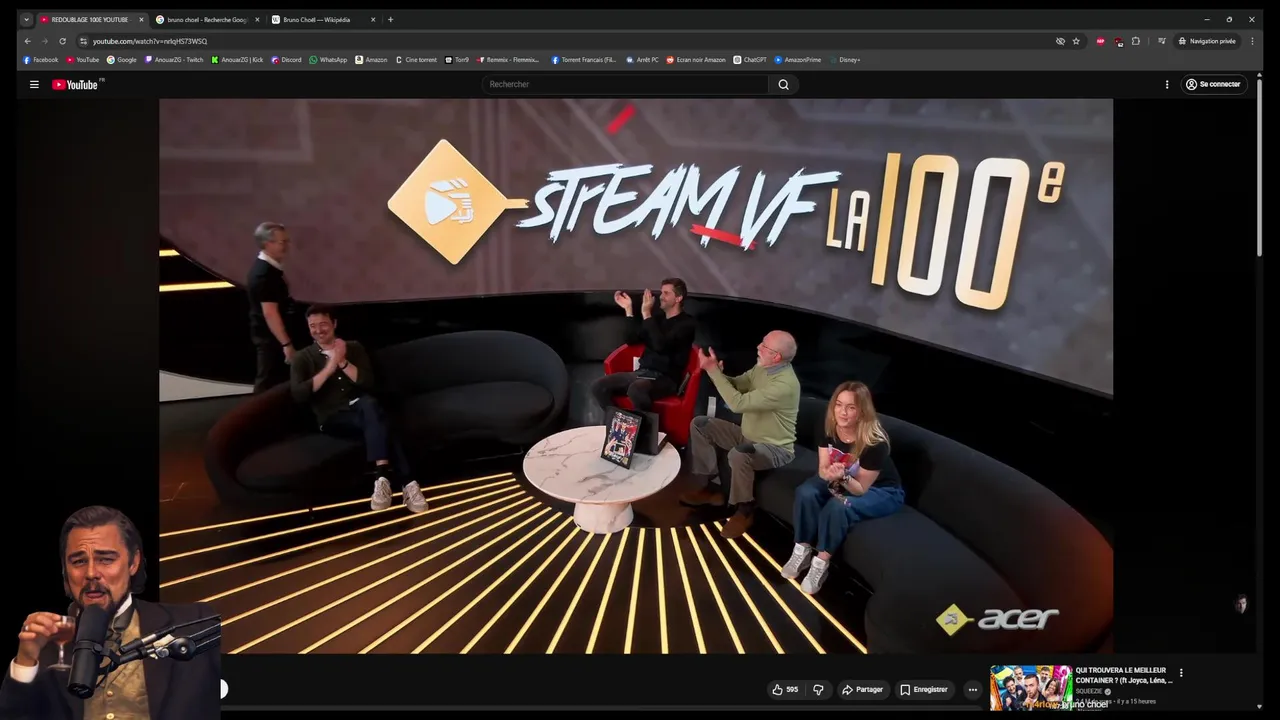1280x720 pixels.
Task: Open the Amazon bookmark
Action: 371,60
